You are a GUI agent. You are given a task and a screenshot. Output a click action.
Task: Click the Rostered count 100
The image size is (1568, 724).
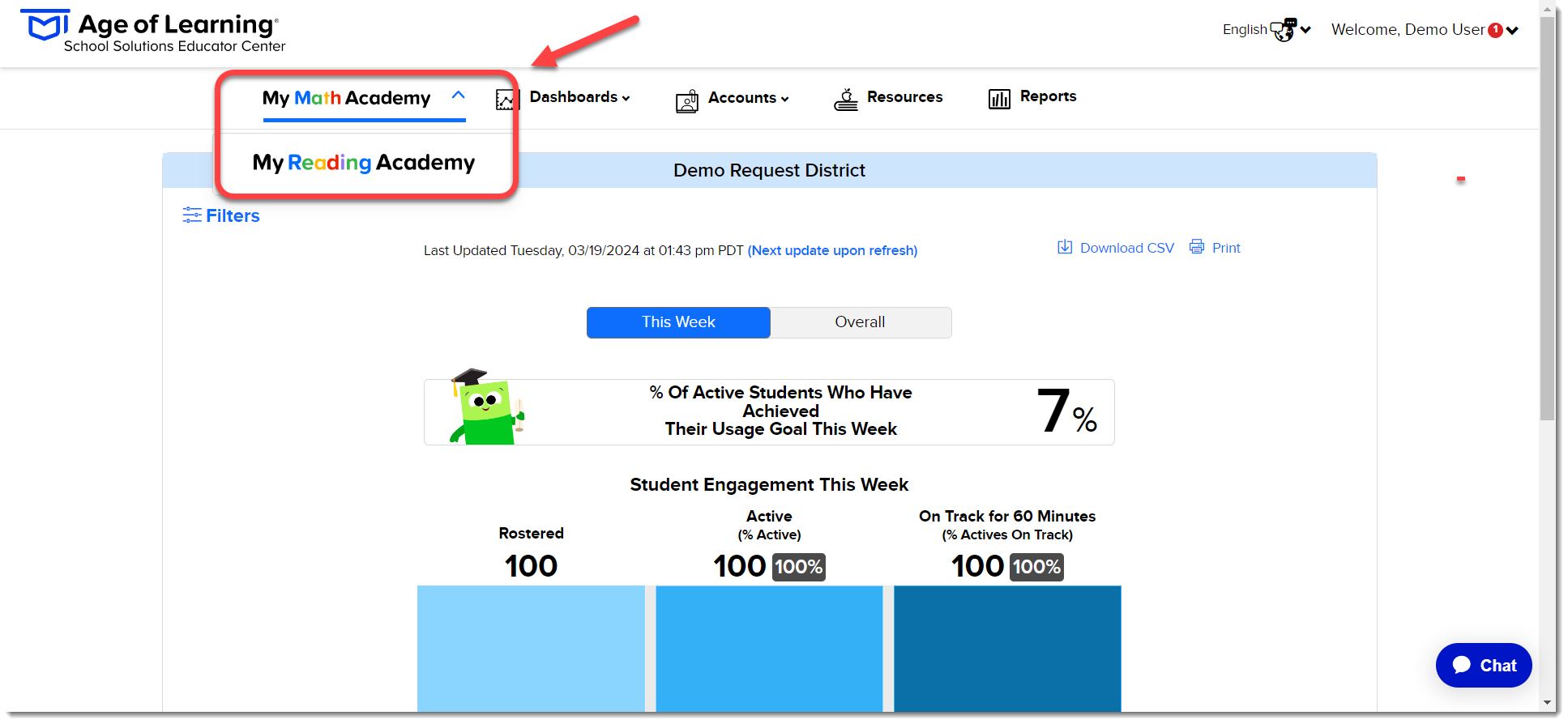point(531,566)
